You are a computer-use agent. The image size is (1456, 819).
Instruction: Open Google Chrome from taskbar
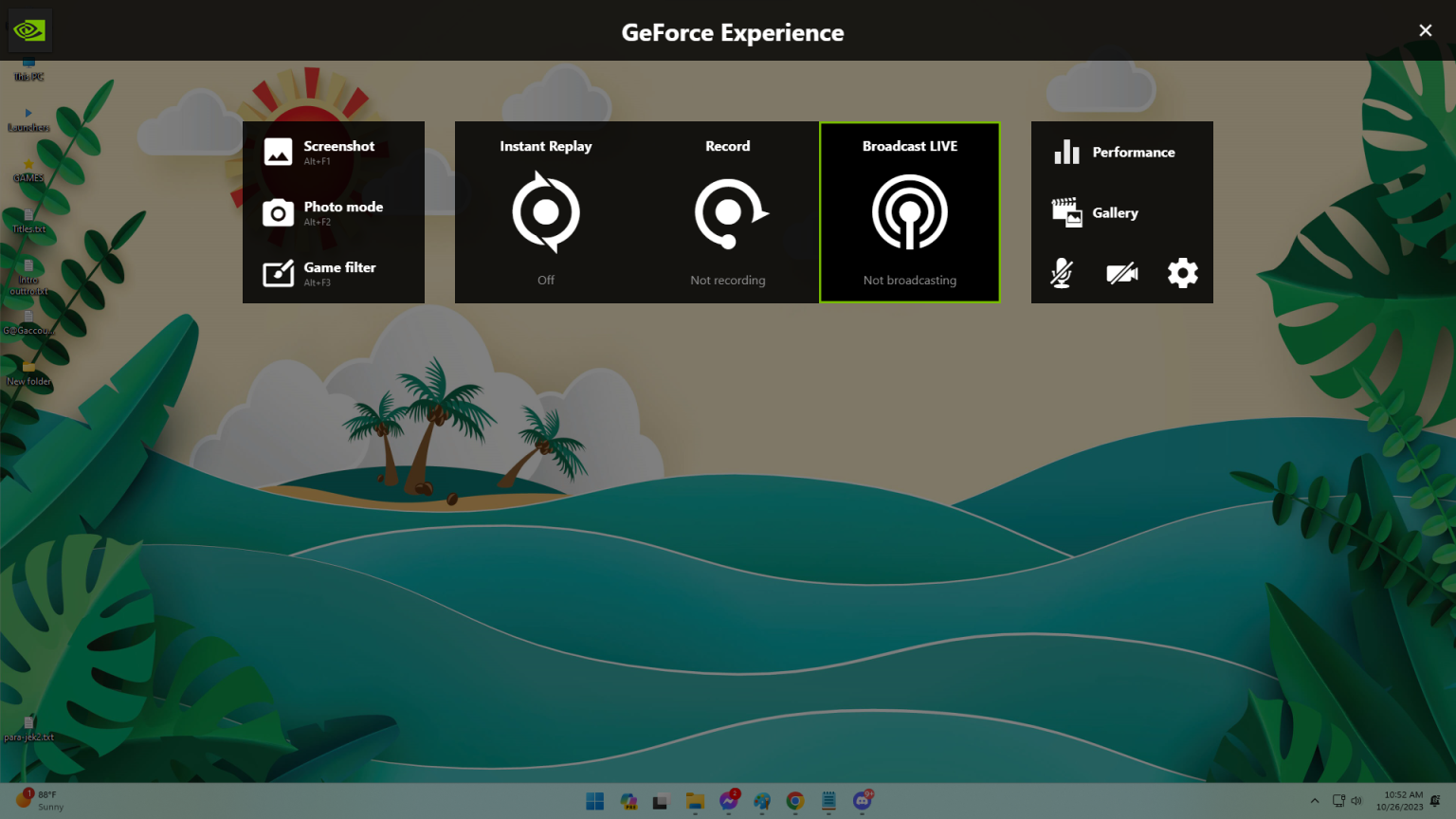(795, 801)
